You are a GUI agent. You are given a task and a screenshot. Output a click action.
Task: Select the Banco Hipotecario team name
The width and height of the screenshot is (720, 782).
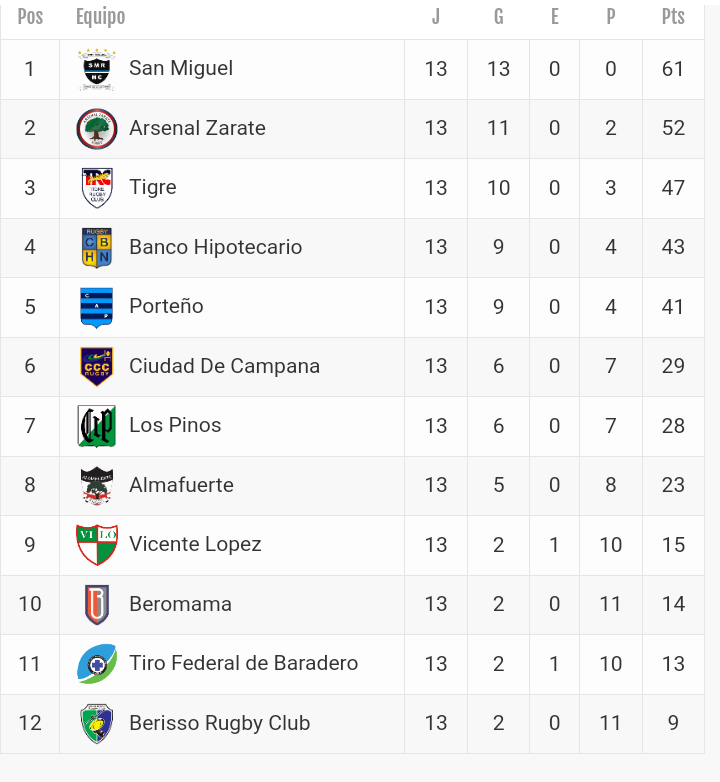click(215, 247)
